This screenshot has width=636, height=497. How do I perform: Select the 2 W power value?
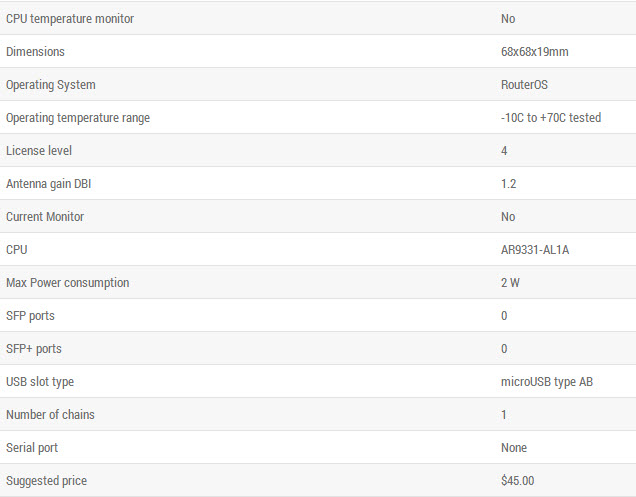(x=510, y=283)
